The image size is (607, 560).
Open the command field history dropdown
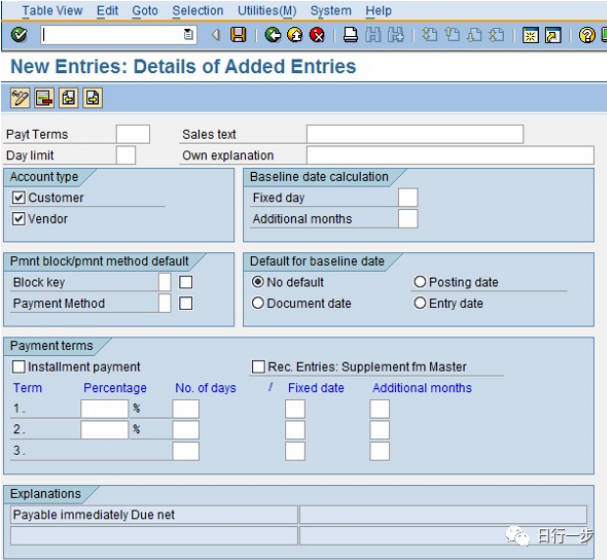coord(188,35)
